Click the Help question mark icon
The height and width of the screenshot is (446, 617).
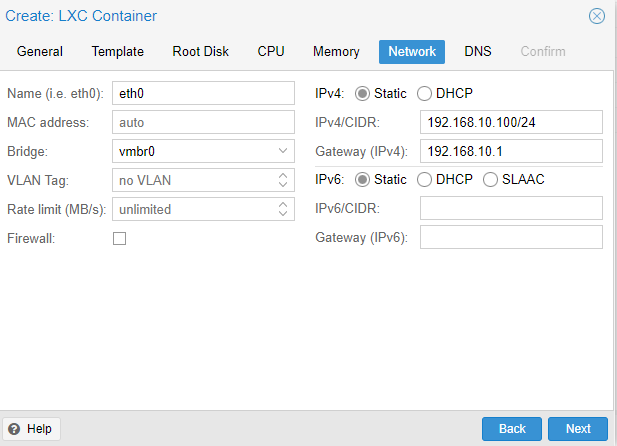(14, 429)
